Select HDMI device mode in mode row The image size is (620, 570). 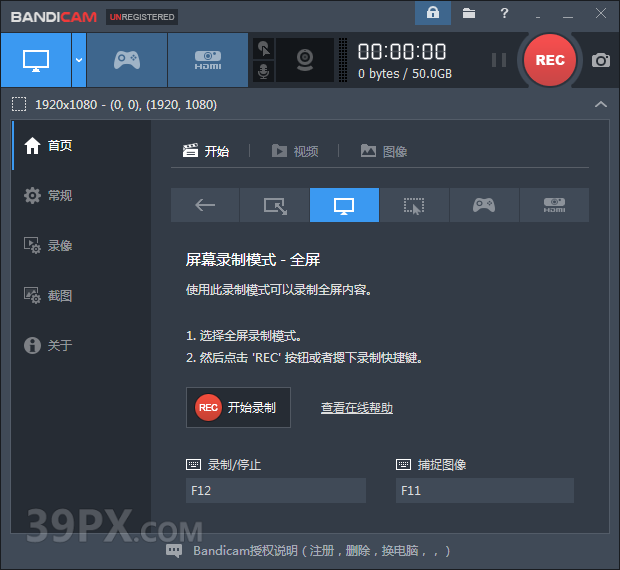(x=554, y=205)
